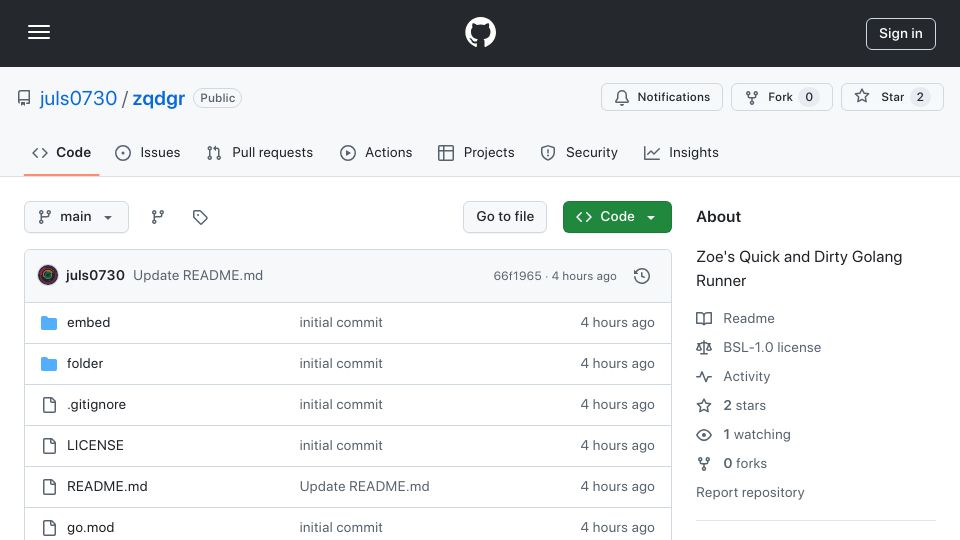
Task: Click the Sign in button
Action: [x=900, y=34]
